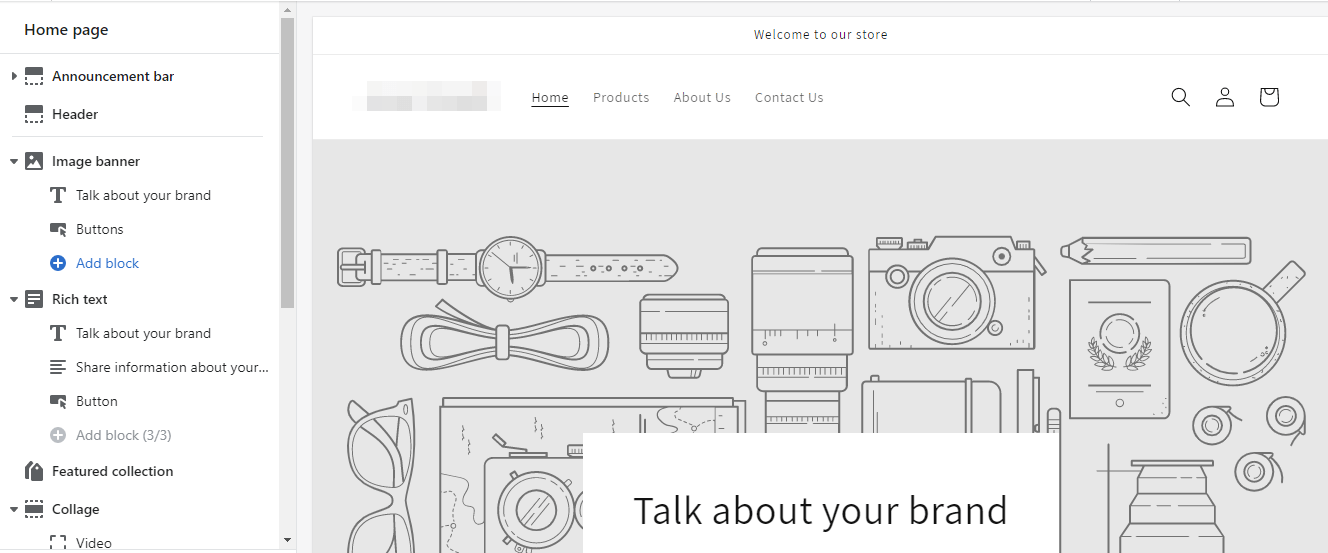Click the Image banner picture icon
Image resolution: width=1328 pixels, height=553 pixels.
point(34,161)
